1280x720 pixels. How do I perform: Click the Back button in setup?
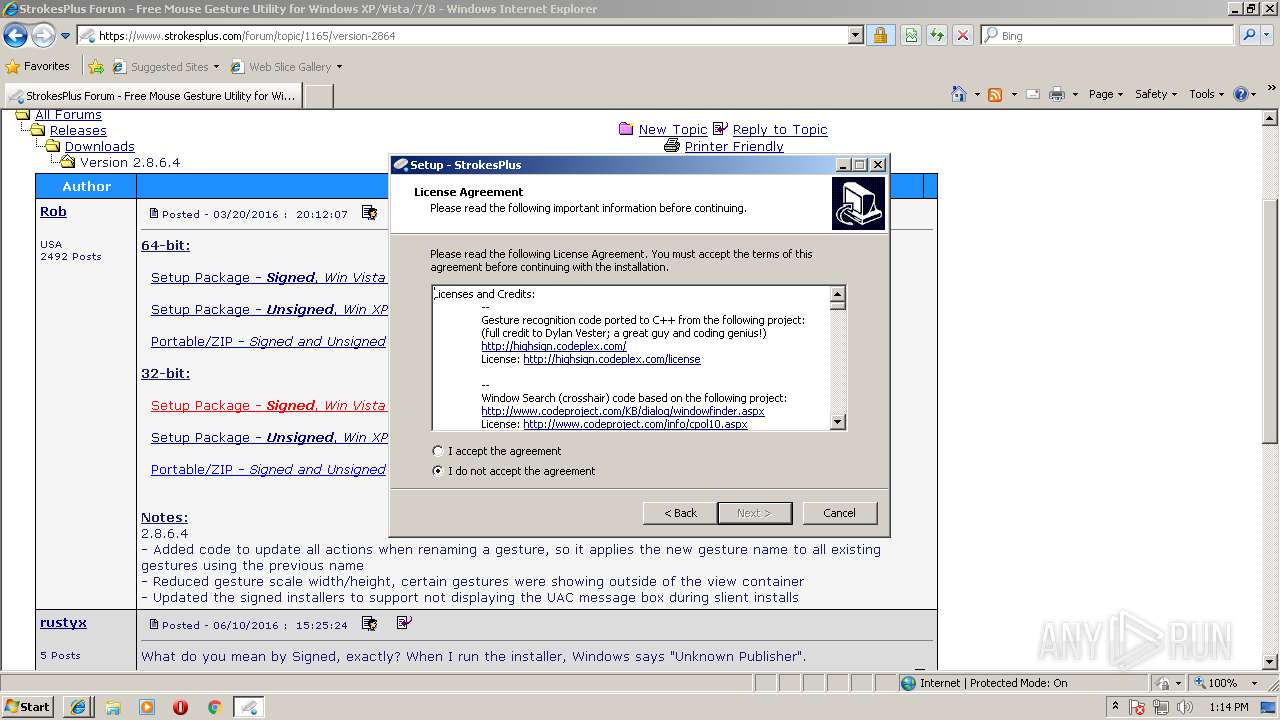[680, 513]
